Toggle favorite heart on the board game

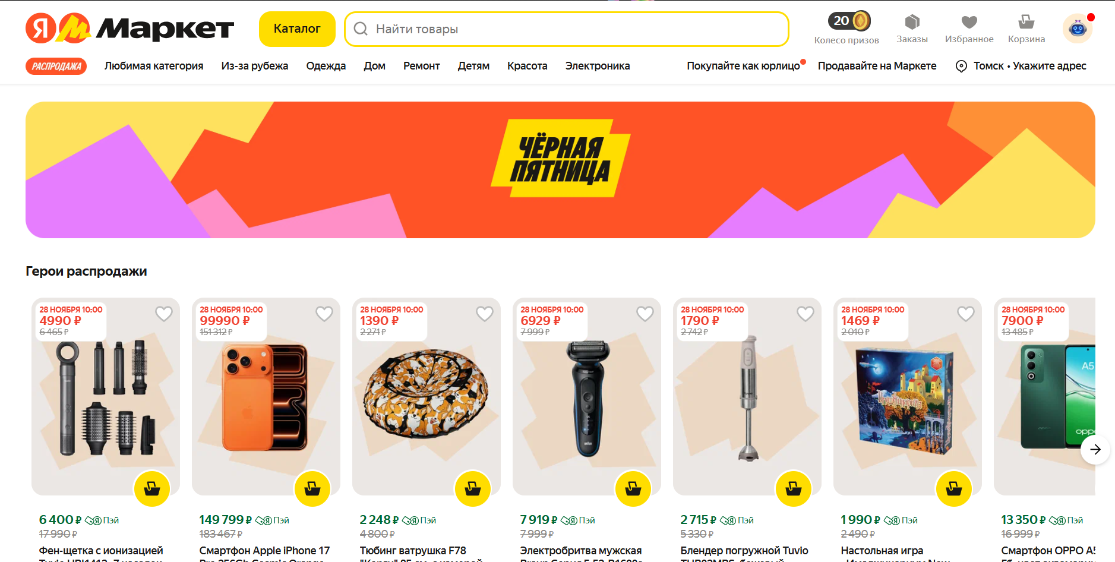click(965, 314)
